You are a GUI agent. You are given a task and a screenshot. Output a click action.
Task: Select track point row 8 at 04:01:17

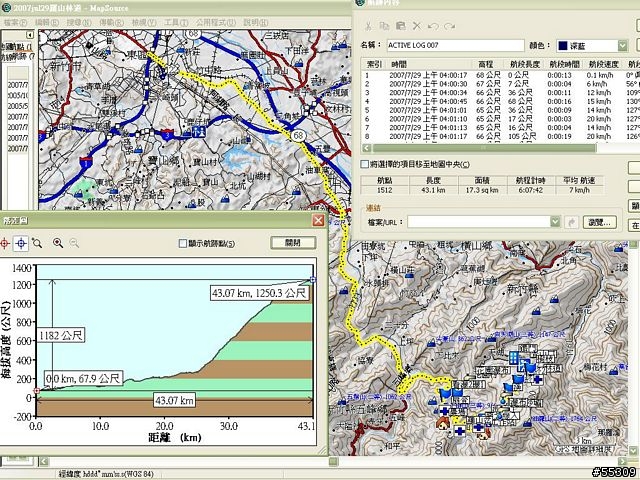(500, 136)
